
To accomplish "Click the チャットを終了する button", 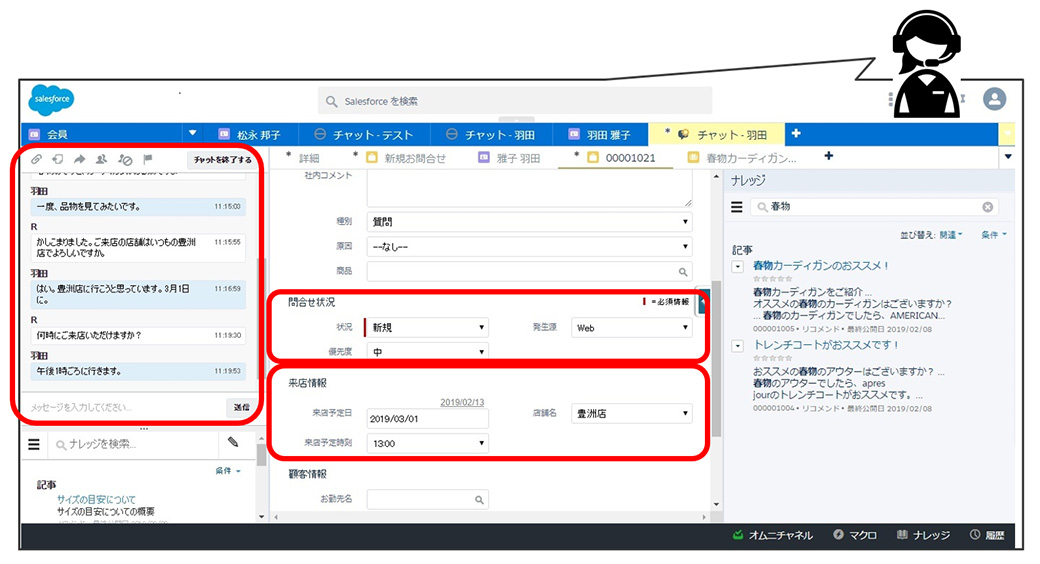I will pos(222,159).
